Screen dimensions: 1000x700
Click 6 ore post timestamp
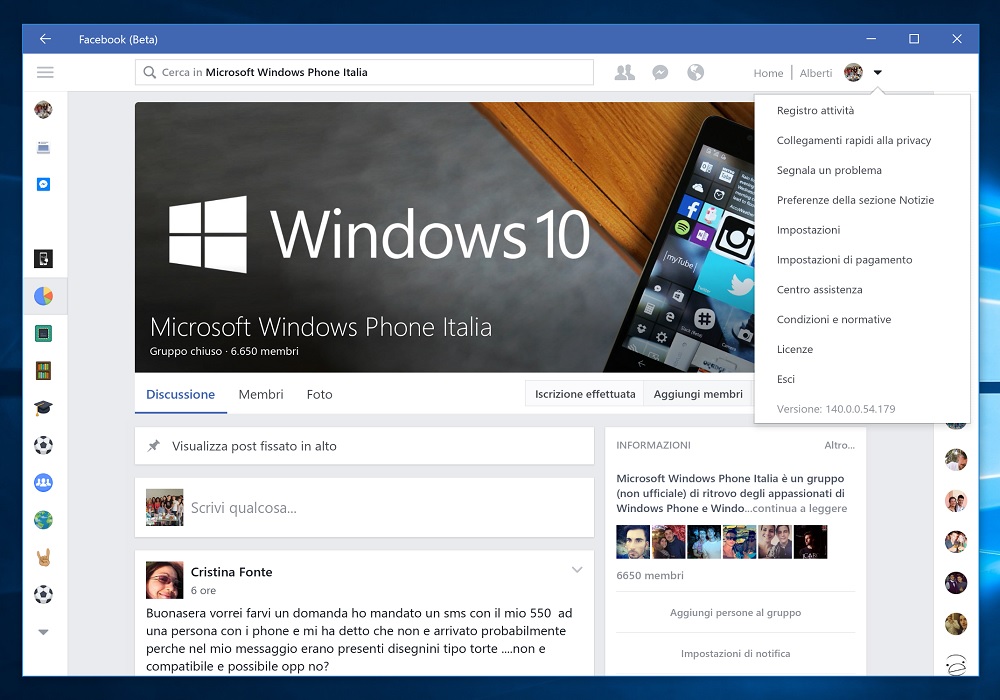[x=203, y=590]
